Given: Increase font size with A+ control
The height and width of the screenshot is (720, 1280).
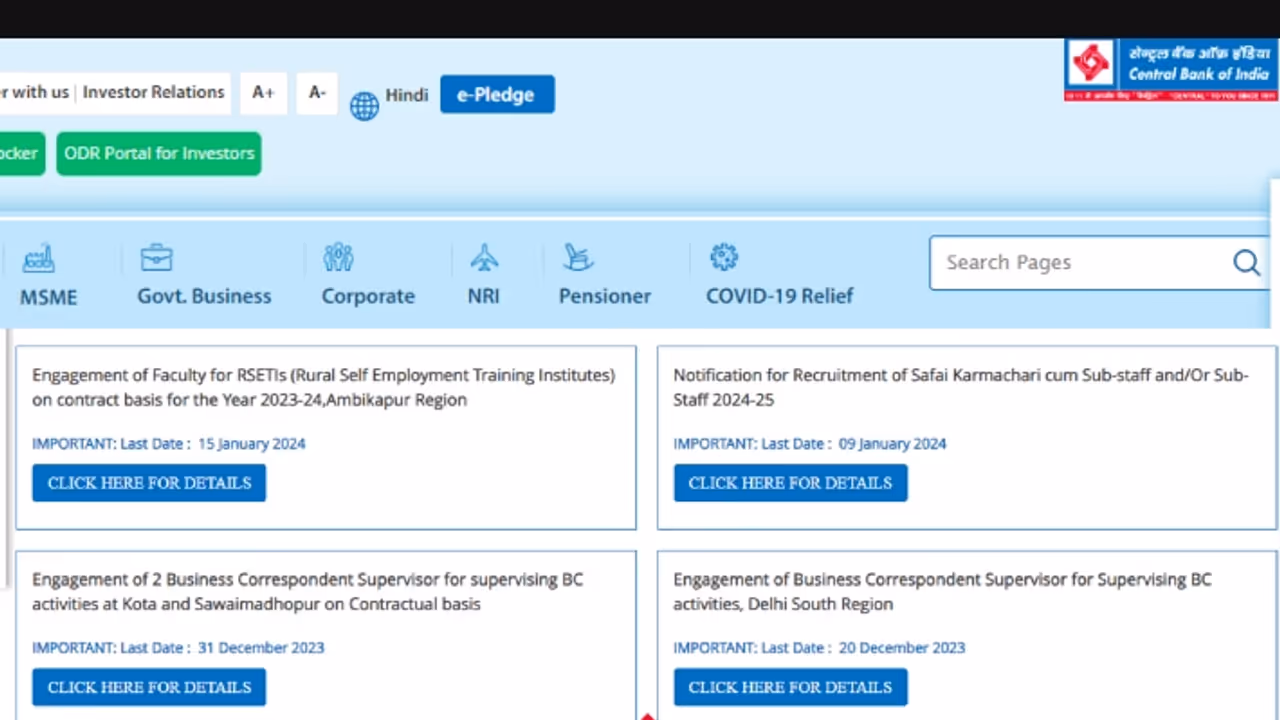Looking at the screenshot, I should pyautogui.click(x=262, y=92).
